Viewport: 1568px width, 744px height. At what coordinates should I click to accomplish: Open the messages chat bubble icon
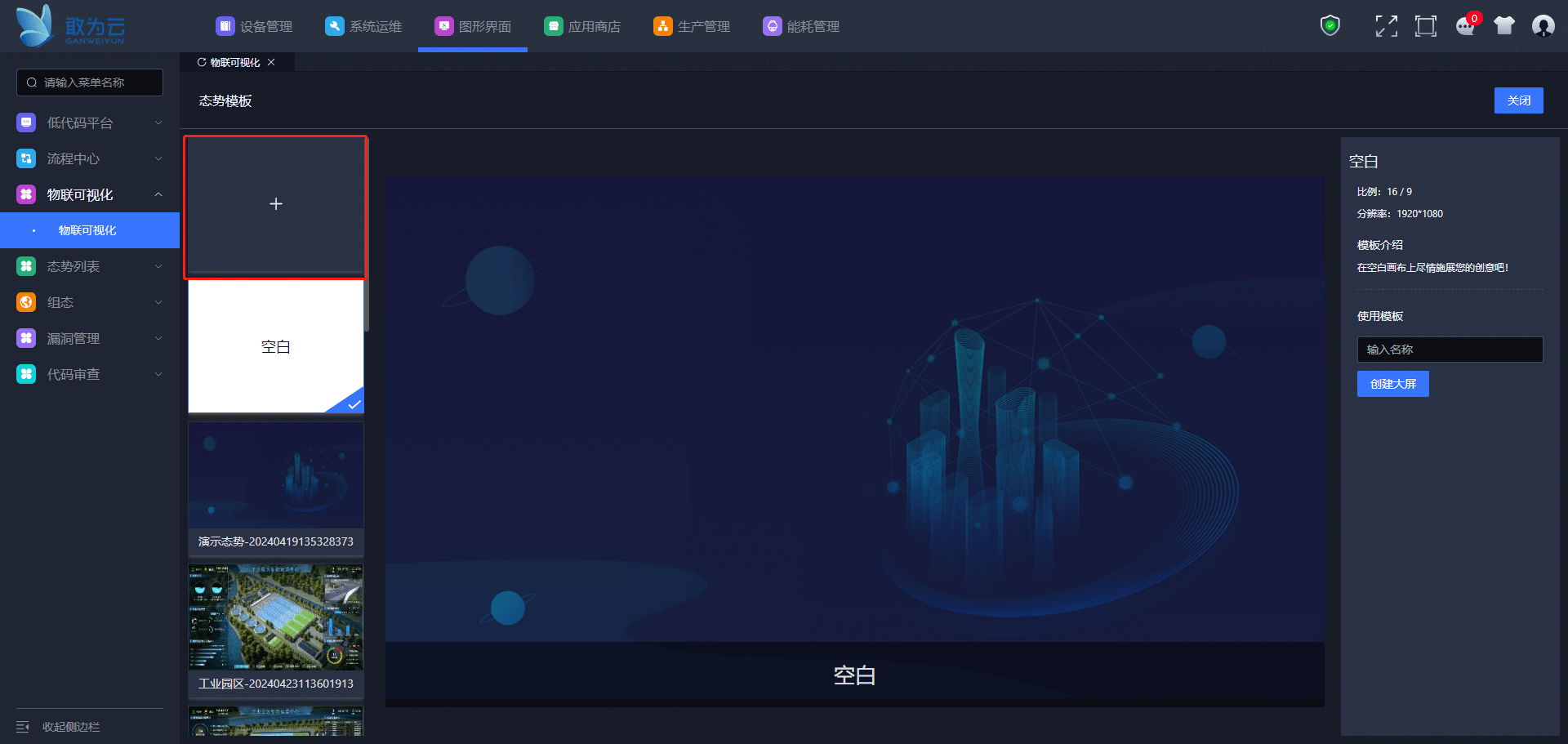coord(1465,27)
